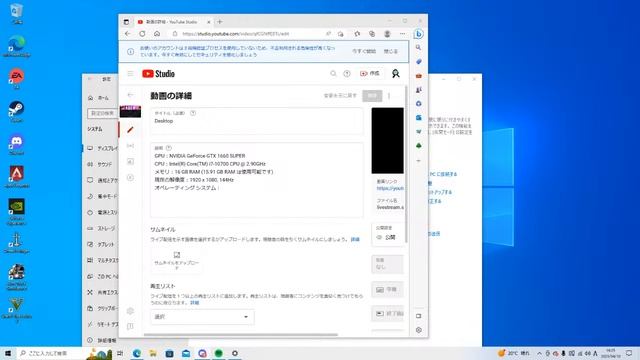
Task: Click the banner's confirm-now link
Action: coord(364,51)
